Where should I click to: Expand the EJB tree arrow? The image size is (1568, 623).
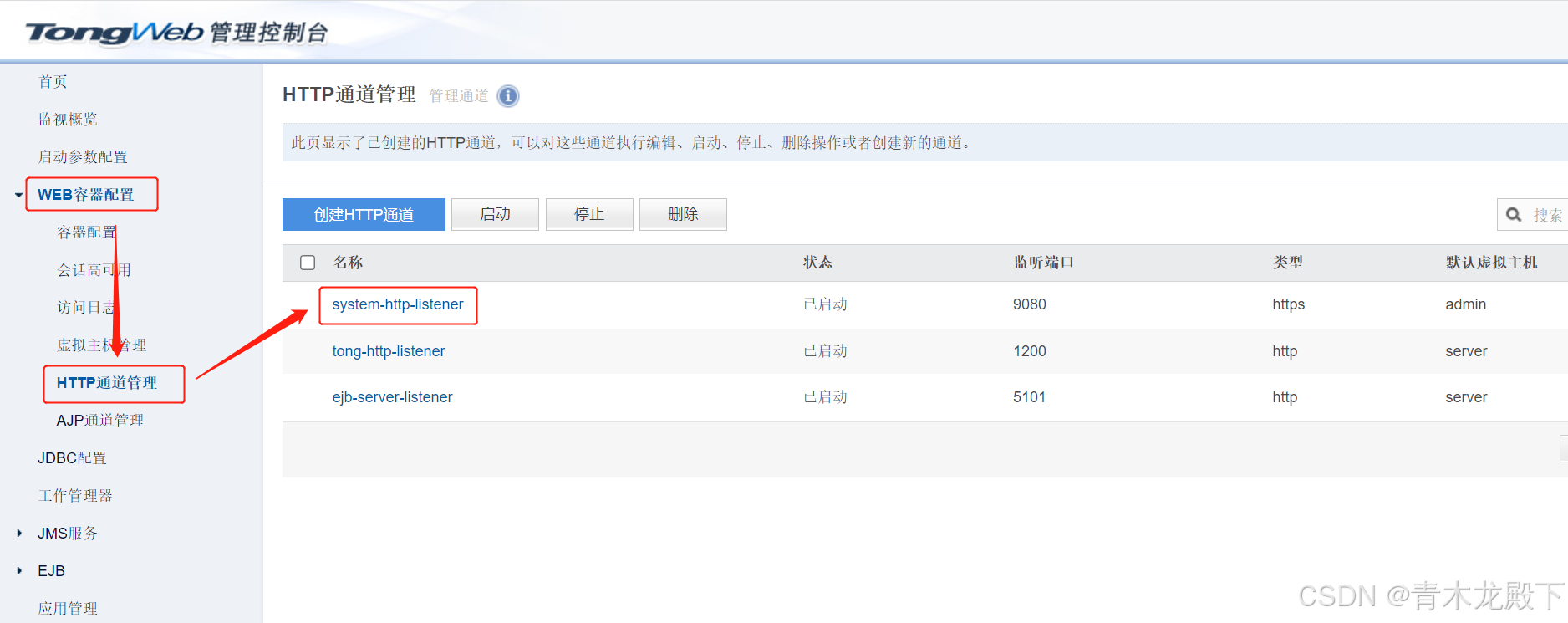[19, 570]
